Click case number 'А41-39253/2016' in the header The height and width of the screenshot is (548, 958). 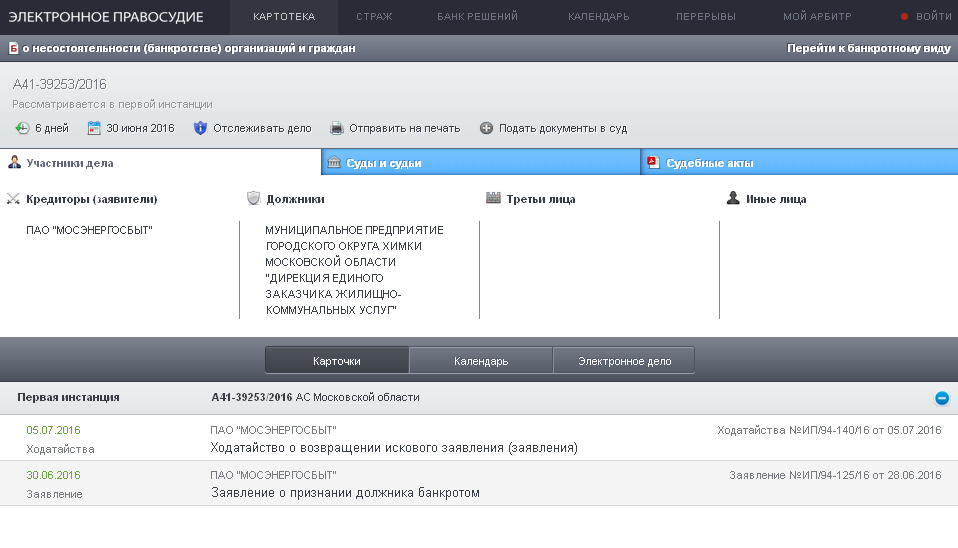(59, 84)
